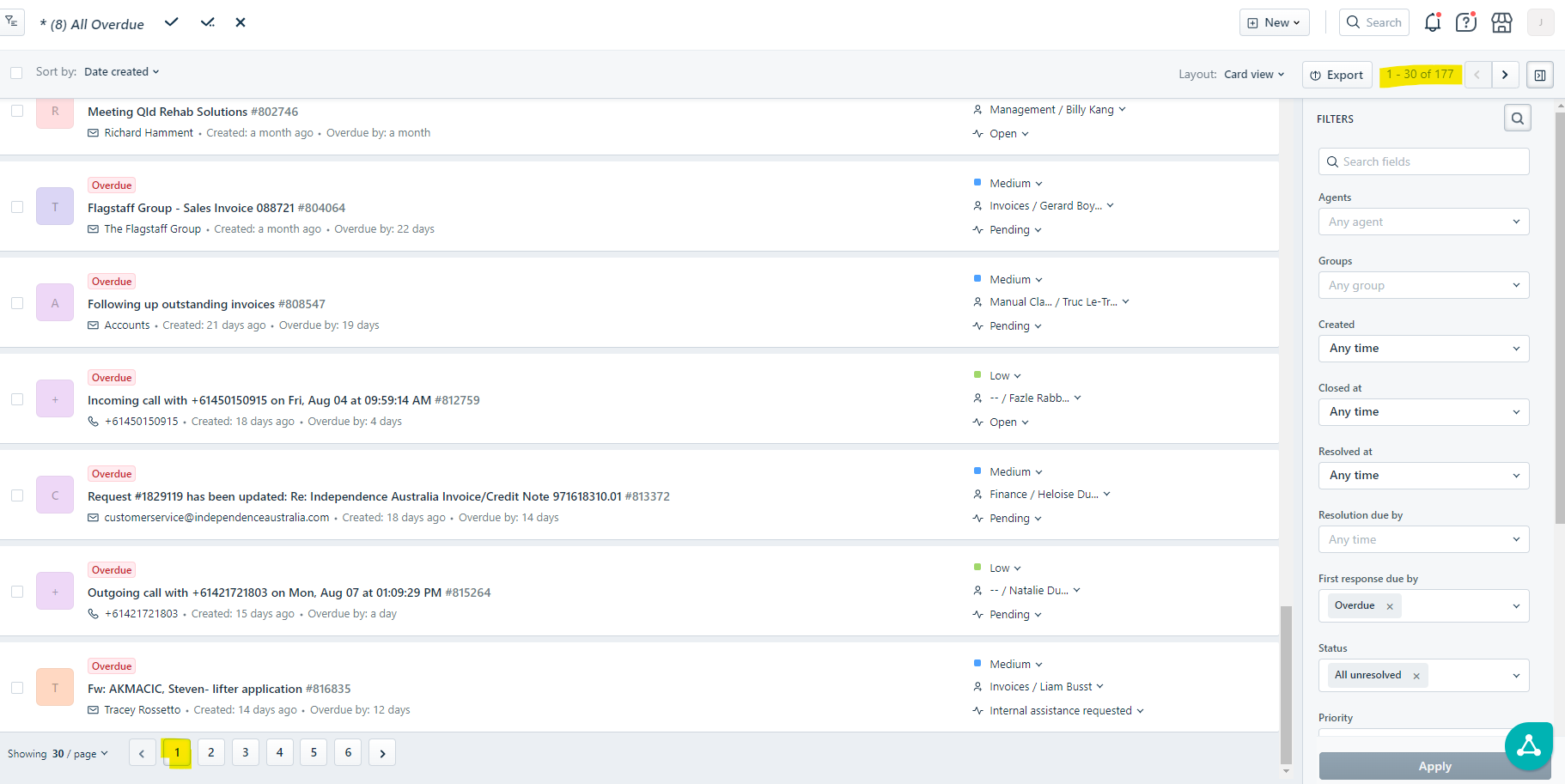
Task: Click the T avatar for Flagstaff Group ticket
Action: coord(55,207)
